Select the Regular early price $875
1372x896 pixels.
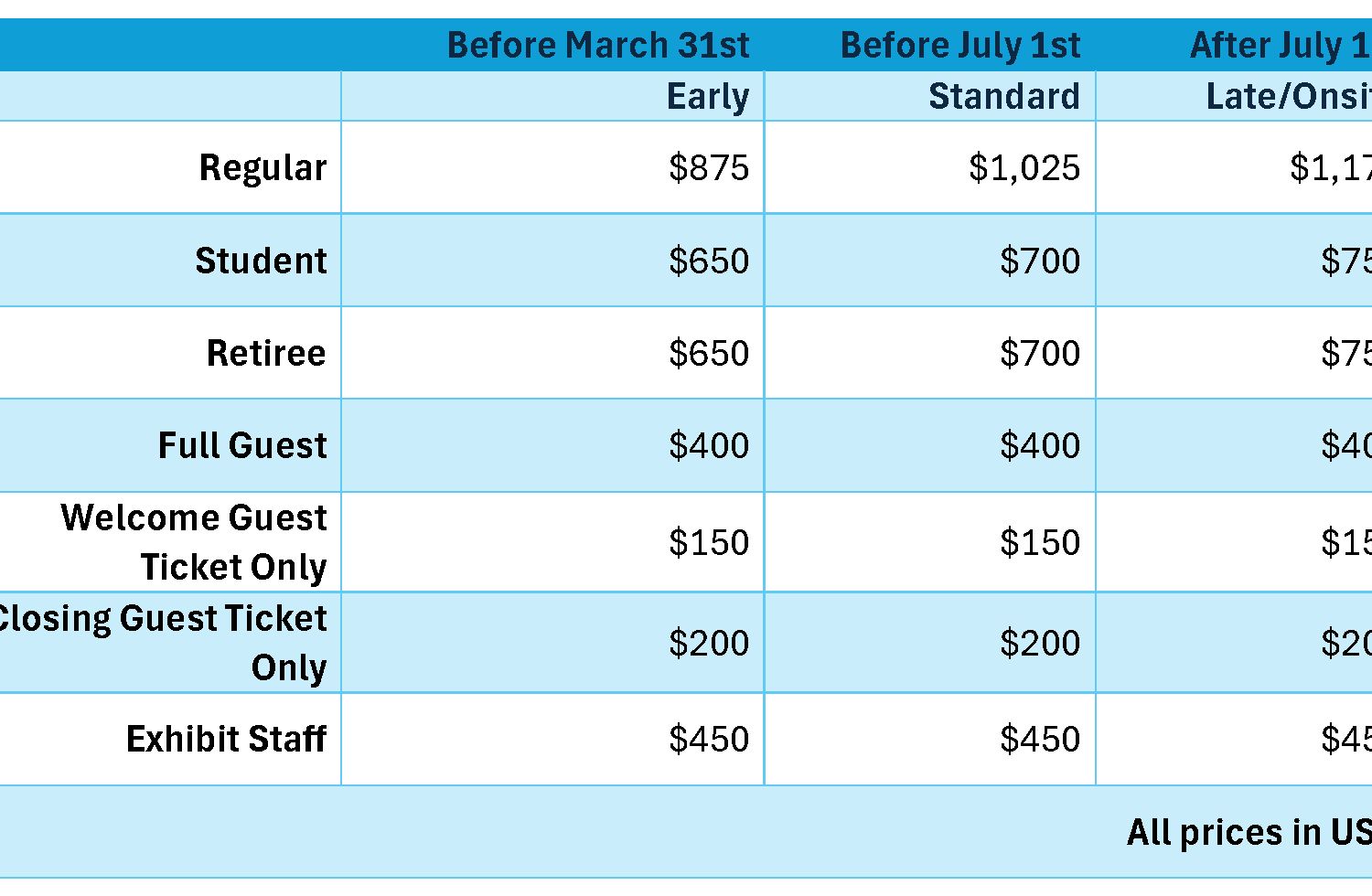[x=708, y=167]
